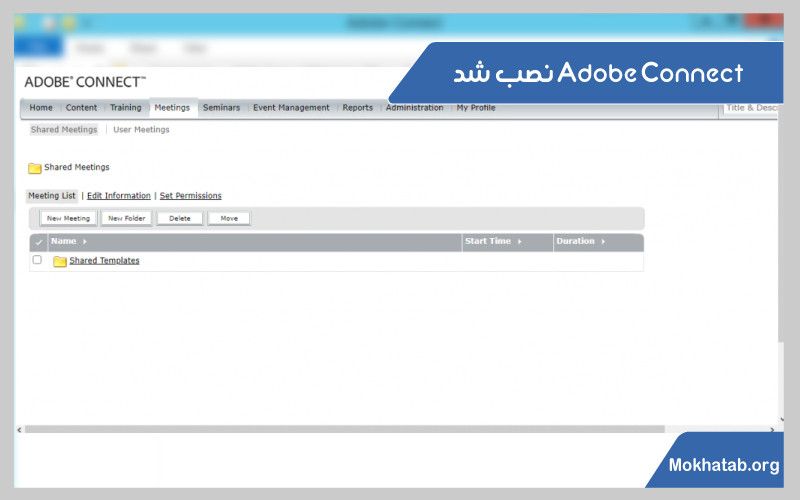800x500 pixels.
Task: Switch to User Meetings sub-tab
Action: click(141, 130)
